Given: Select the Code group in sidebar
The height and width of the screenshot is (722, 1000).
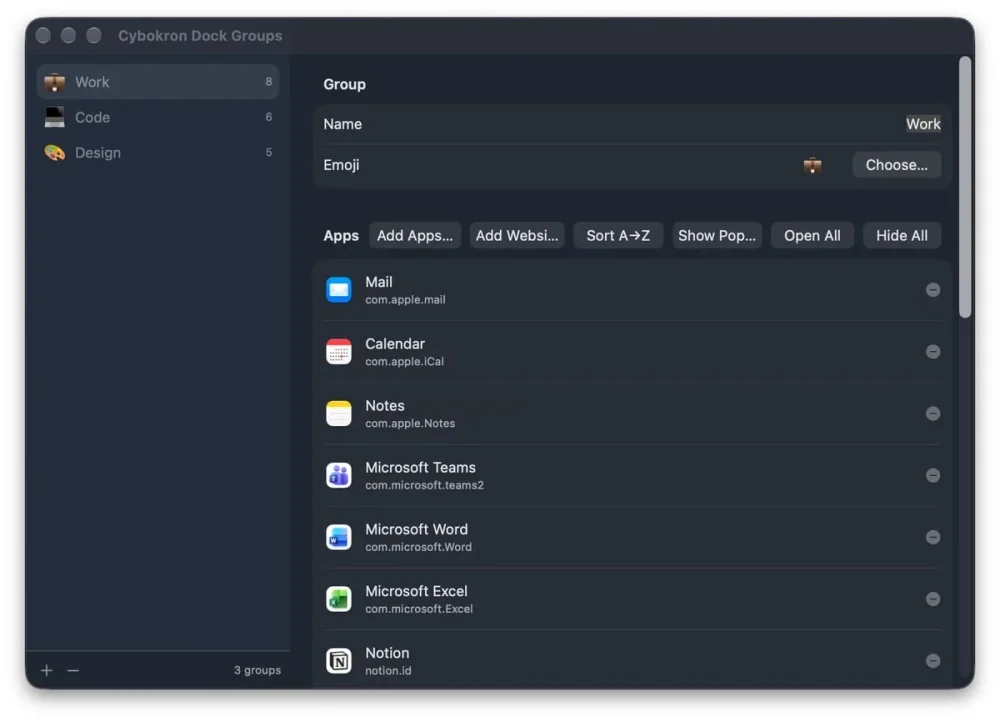Looking at the screenshot, I should [x=158, y=117].
